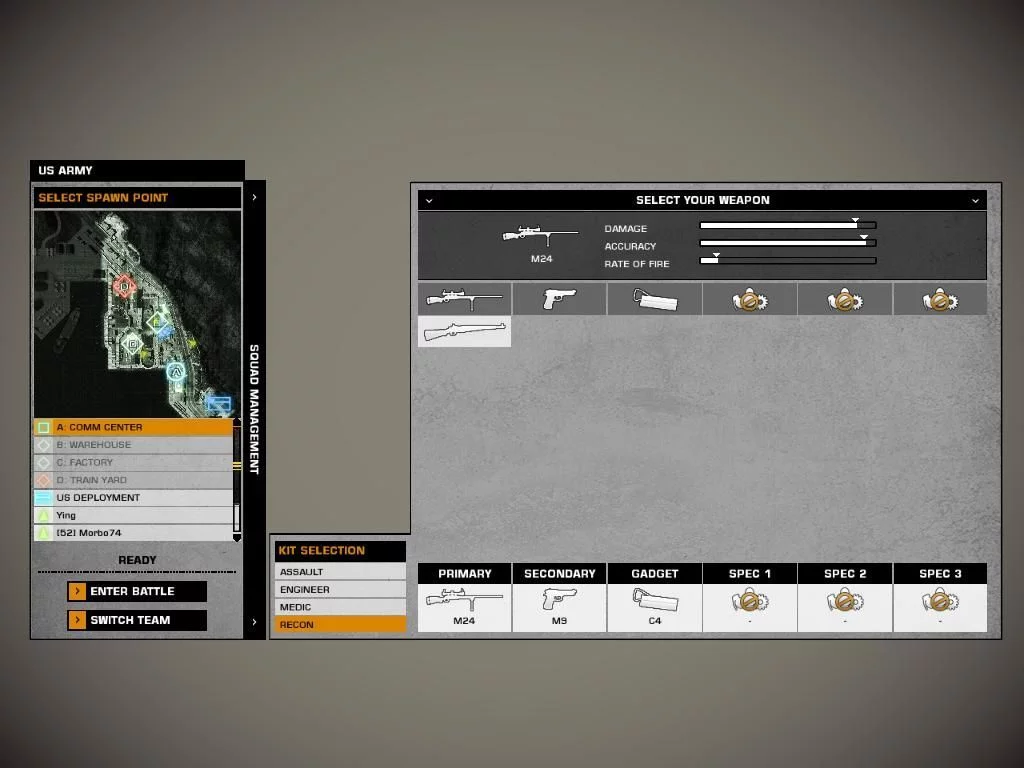Choose the Medic kit
The width and height of the screenshot is (1024, 768).
click(x=340, y=607)
